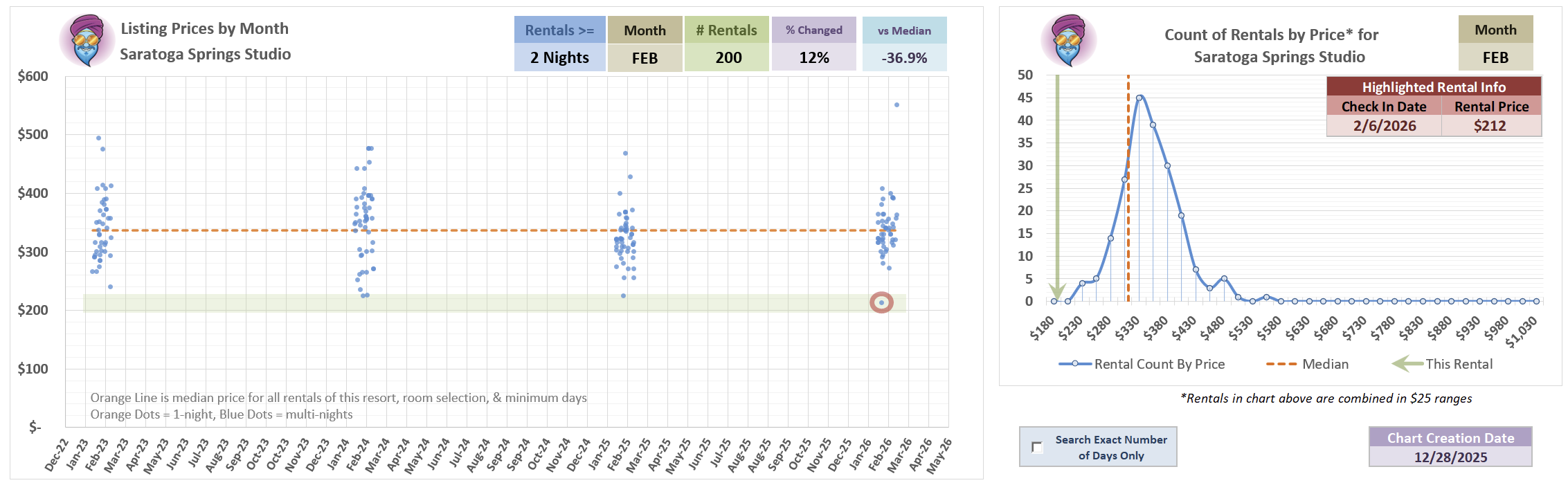This screenshot has width=1568, height=485.
Task: Click the -36.9% vs Median value
Action: coord(904,58)
